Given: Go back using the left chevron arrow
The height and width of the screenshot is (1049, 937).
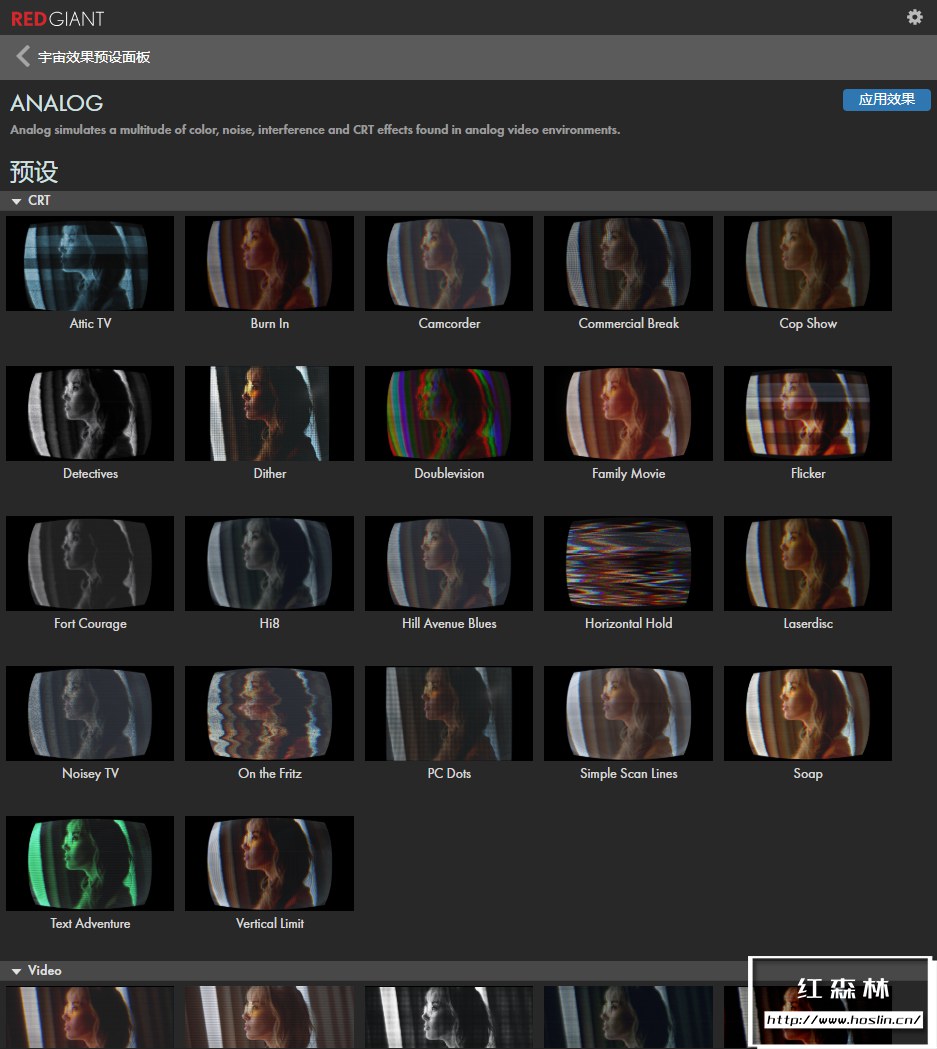Looking at the screenshot, I should pyautogui.click(x=23, y=56).
